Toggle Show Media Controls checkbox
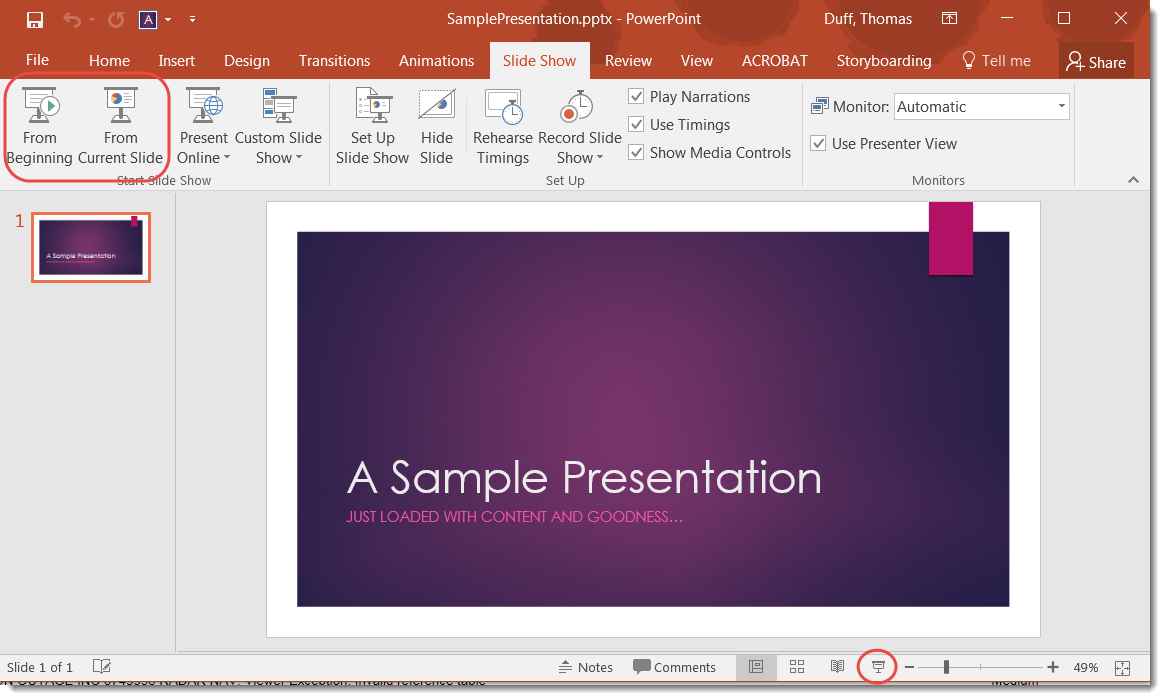Viewport: 1165px width, 700px height. (x=636, y=152)
